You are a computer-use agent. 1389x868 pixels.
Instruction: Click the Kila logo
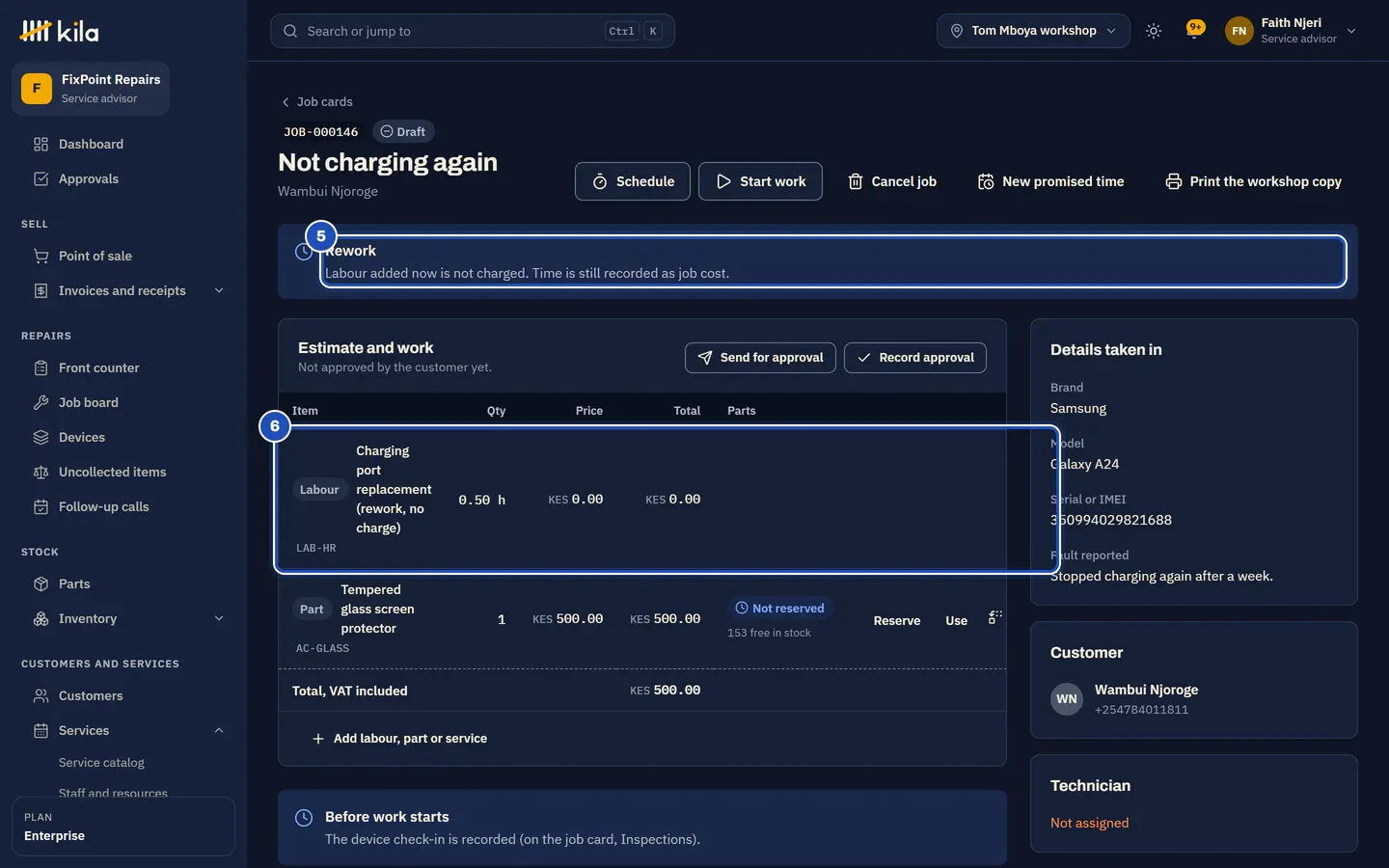tap(59, 31)
